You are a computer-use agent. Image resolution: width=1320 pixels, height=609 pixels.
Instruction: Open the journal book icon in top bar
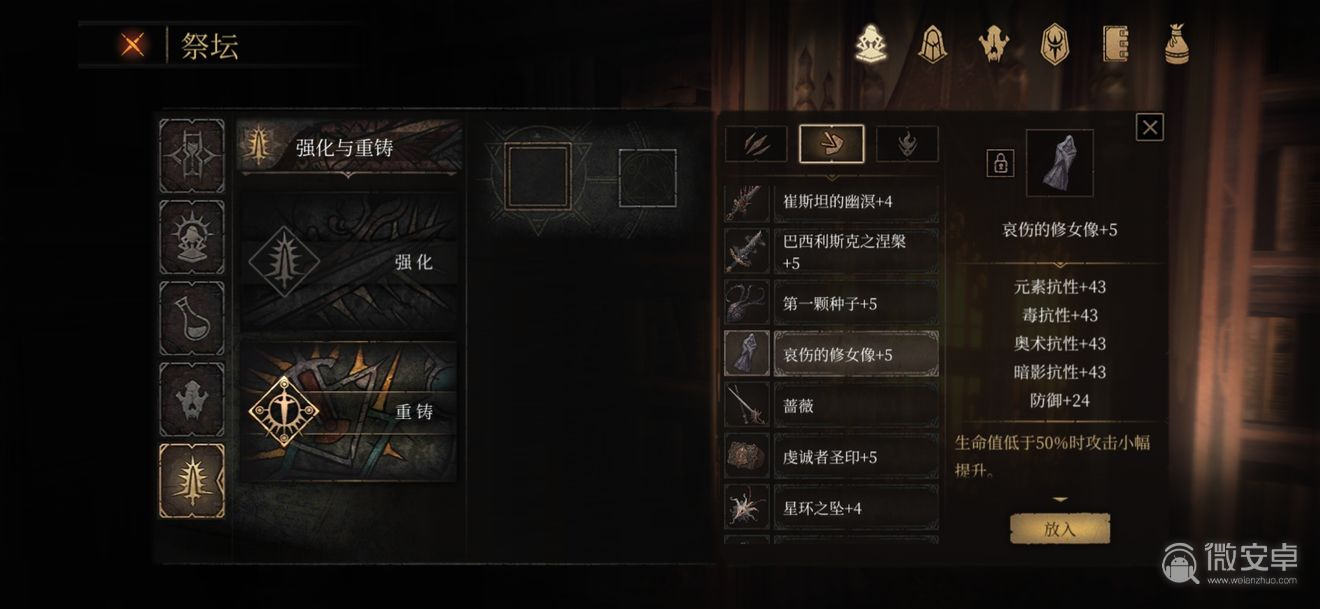pos(1116,44)
